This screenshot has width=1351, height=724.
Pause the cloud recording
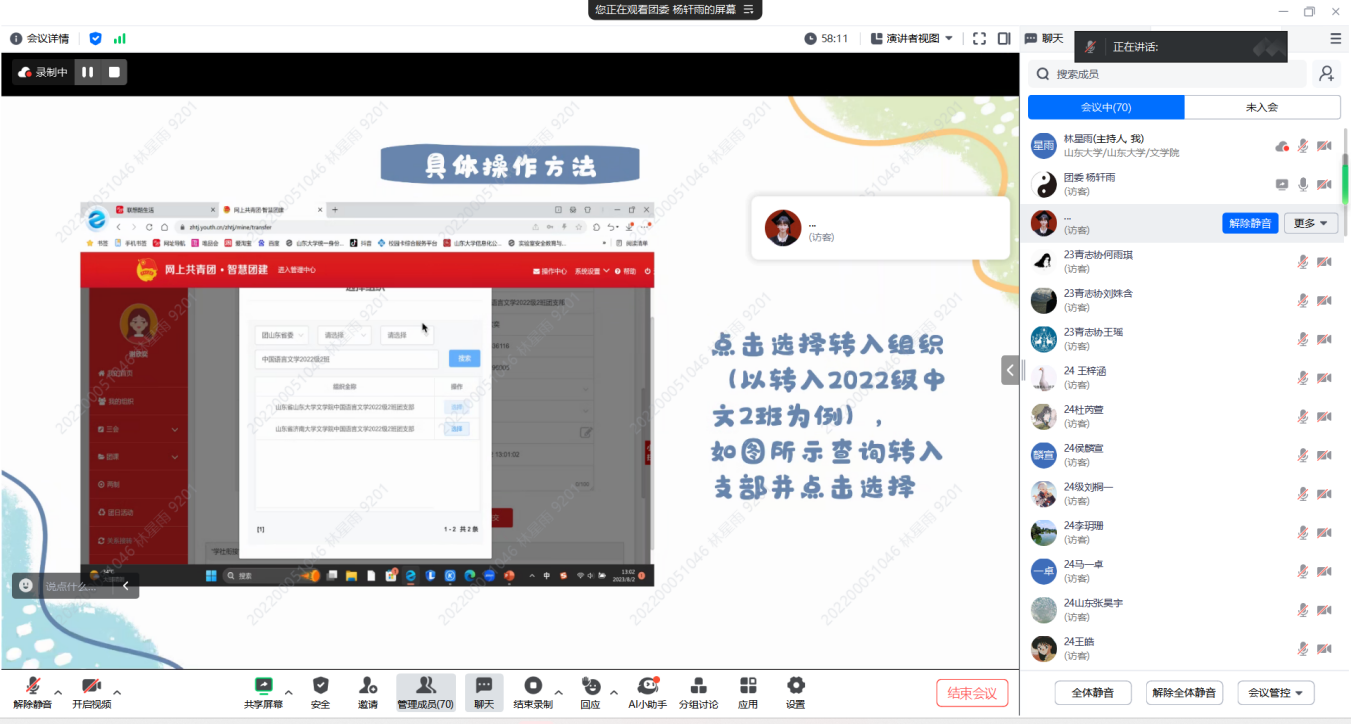pyautogui.click(x=88, y=72)
